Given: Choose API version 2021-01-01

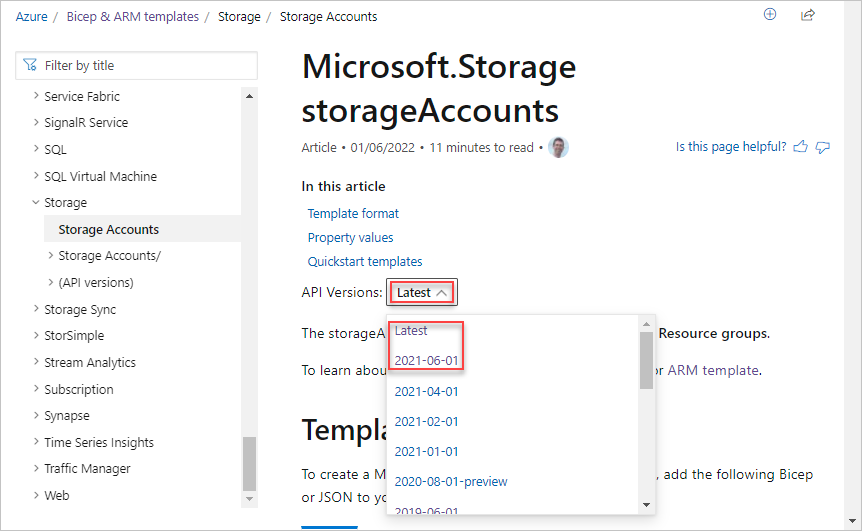Looking at the screenshot, I should tap(426, 451).
